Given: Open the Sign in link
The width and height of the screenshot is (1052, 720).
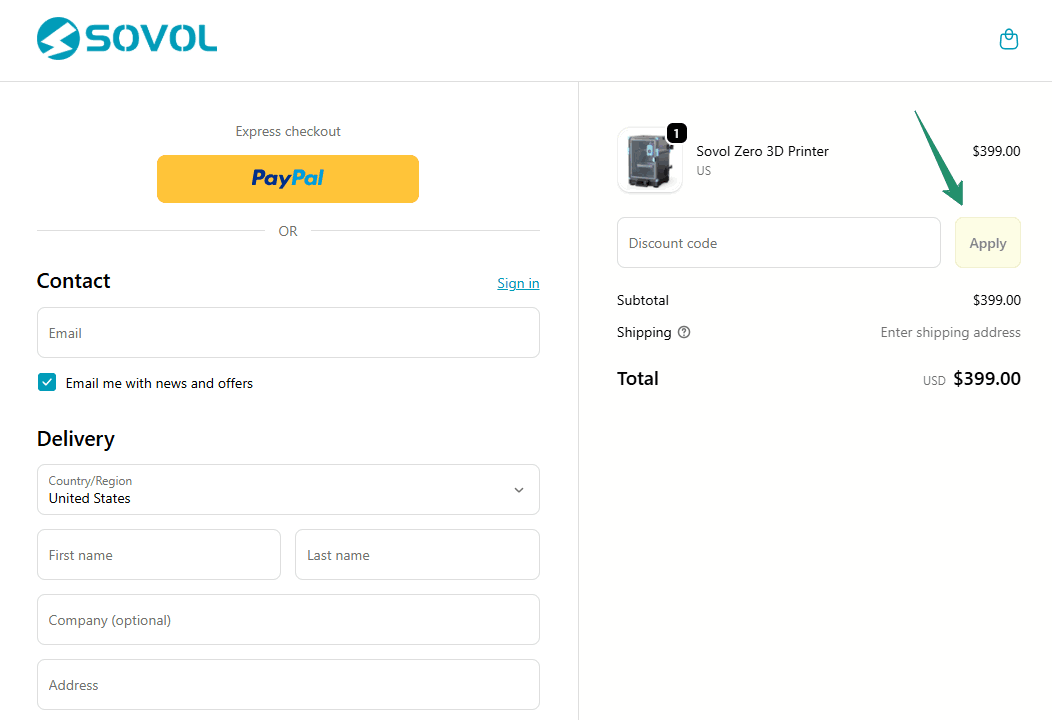Looking at the screenshot, I should point(518,283).
